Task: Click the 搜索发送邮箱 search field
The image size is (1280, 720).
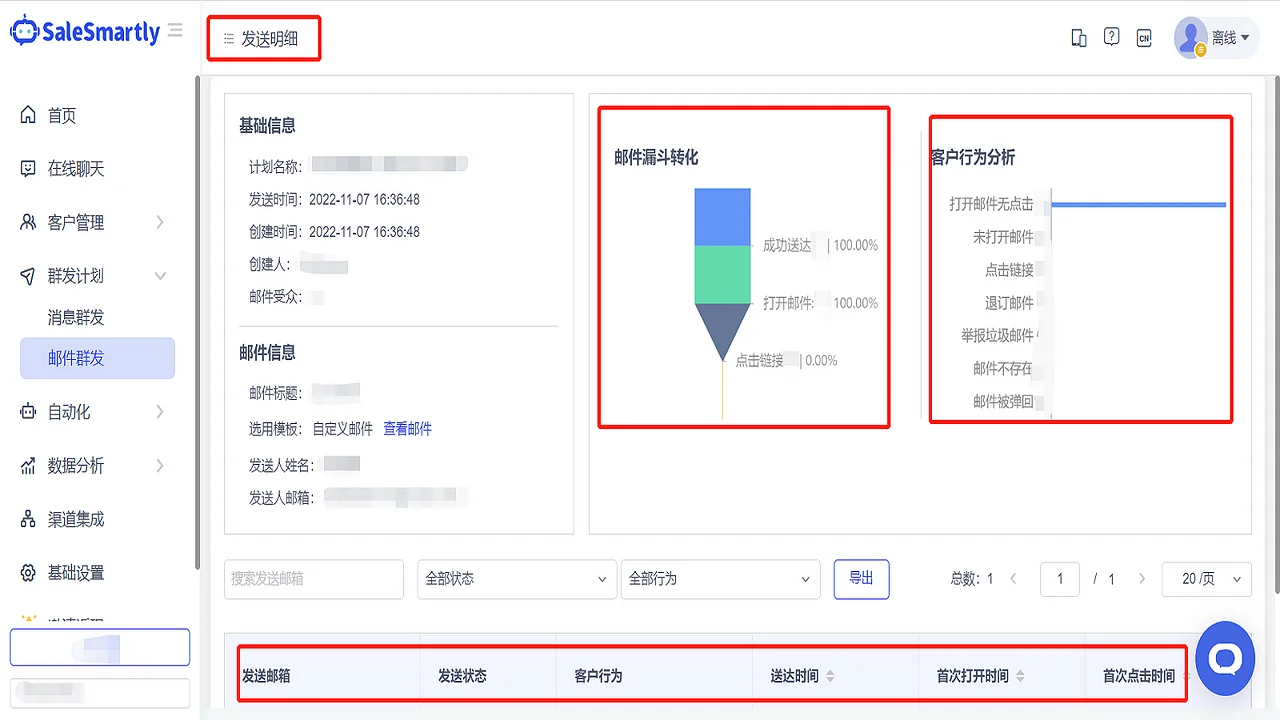Action: pyautogui.click(x=313, y=579)
